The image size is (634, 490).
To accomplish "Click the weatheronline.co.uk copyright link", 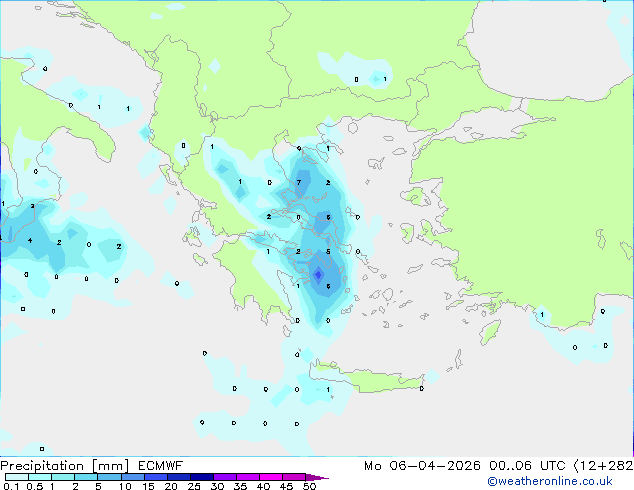I will point(549,481).
